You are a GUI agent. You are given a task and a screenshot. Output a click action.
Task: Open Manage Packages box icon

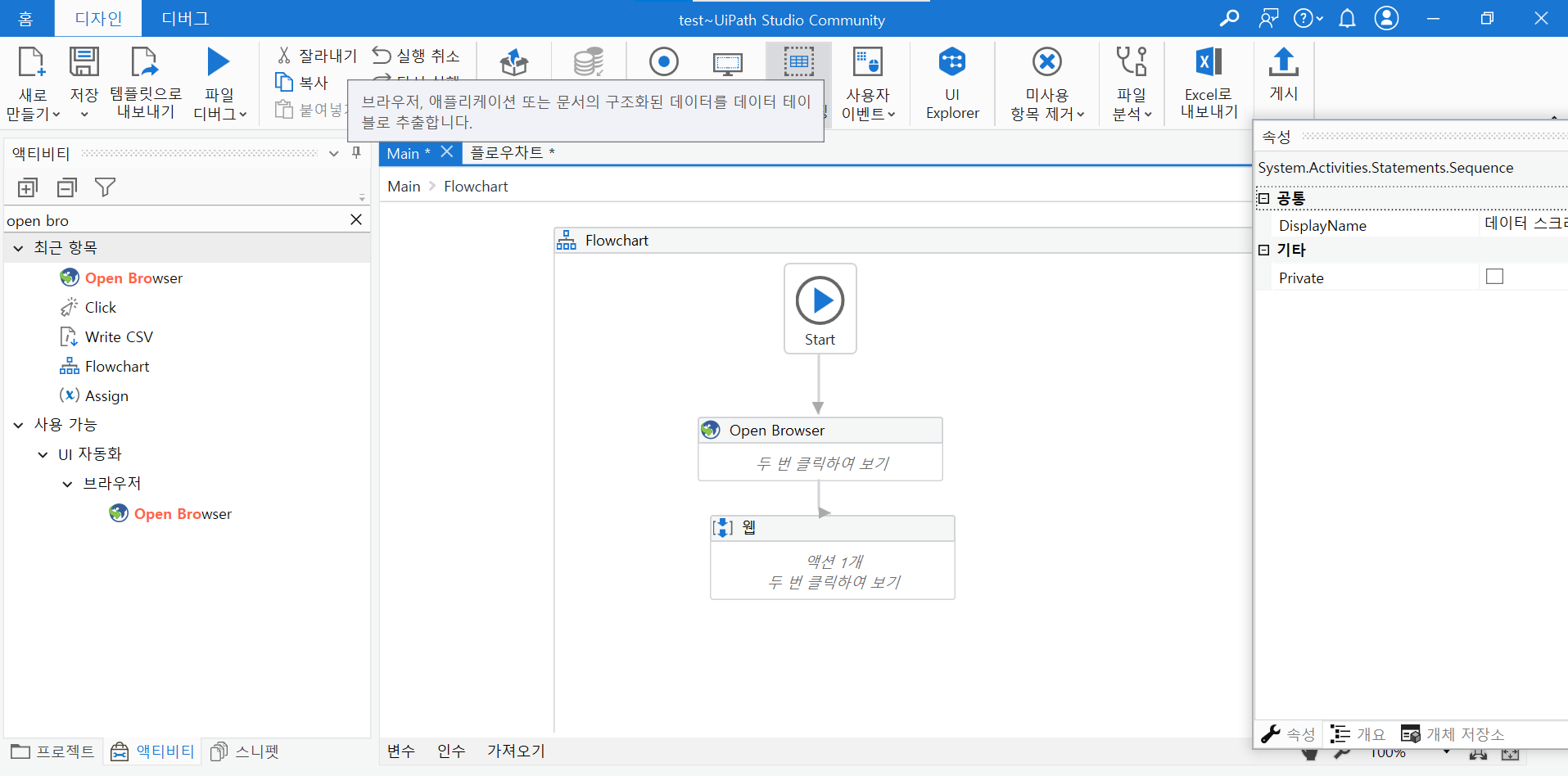pyautogui.click(x=514, y=62)
